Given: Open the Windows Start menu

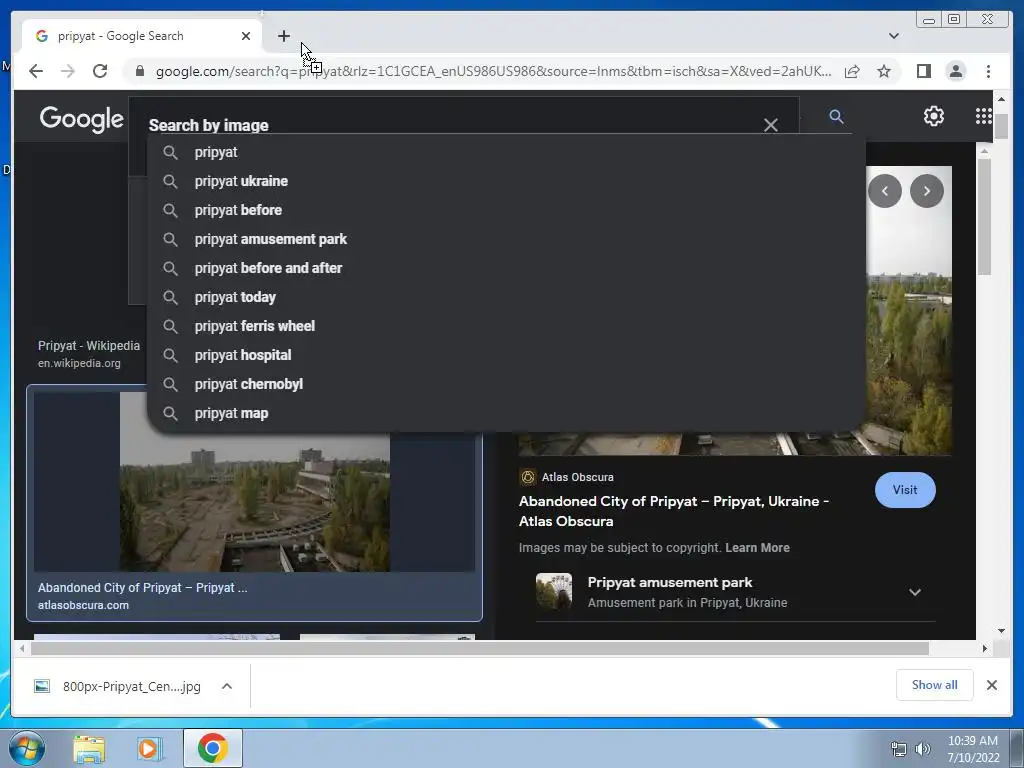Looking at the screenshot, I should click(x=27, y=748).
